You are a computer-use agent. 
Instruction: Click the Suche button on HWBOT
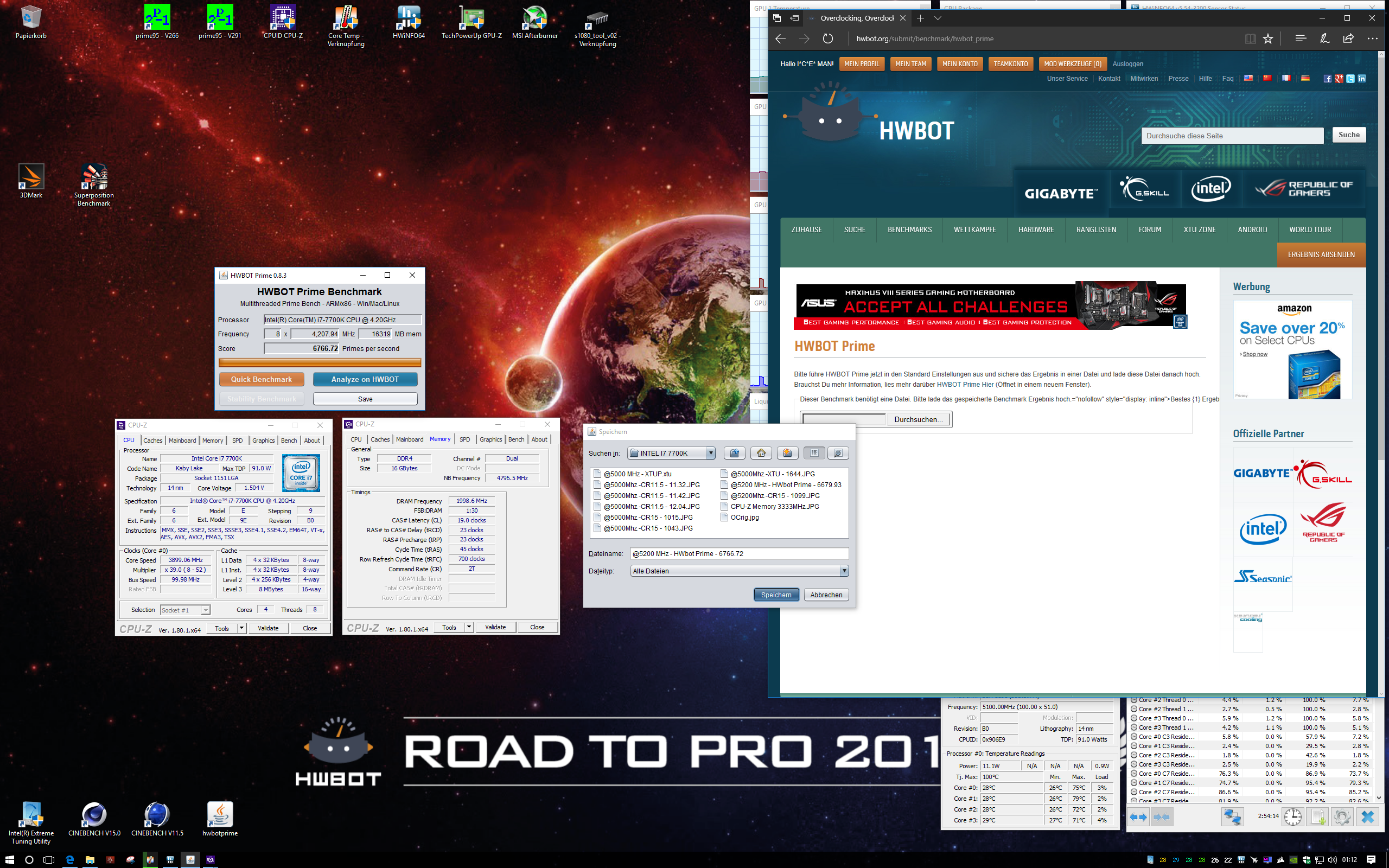click(1349, 135)
